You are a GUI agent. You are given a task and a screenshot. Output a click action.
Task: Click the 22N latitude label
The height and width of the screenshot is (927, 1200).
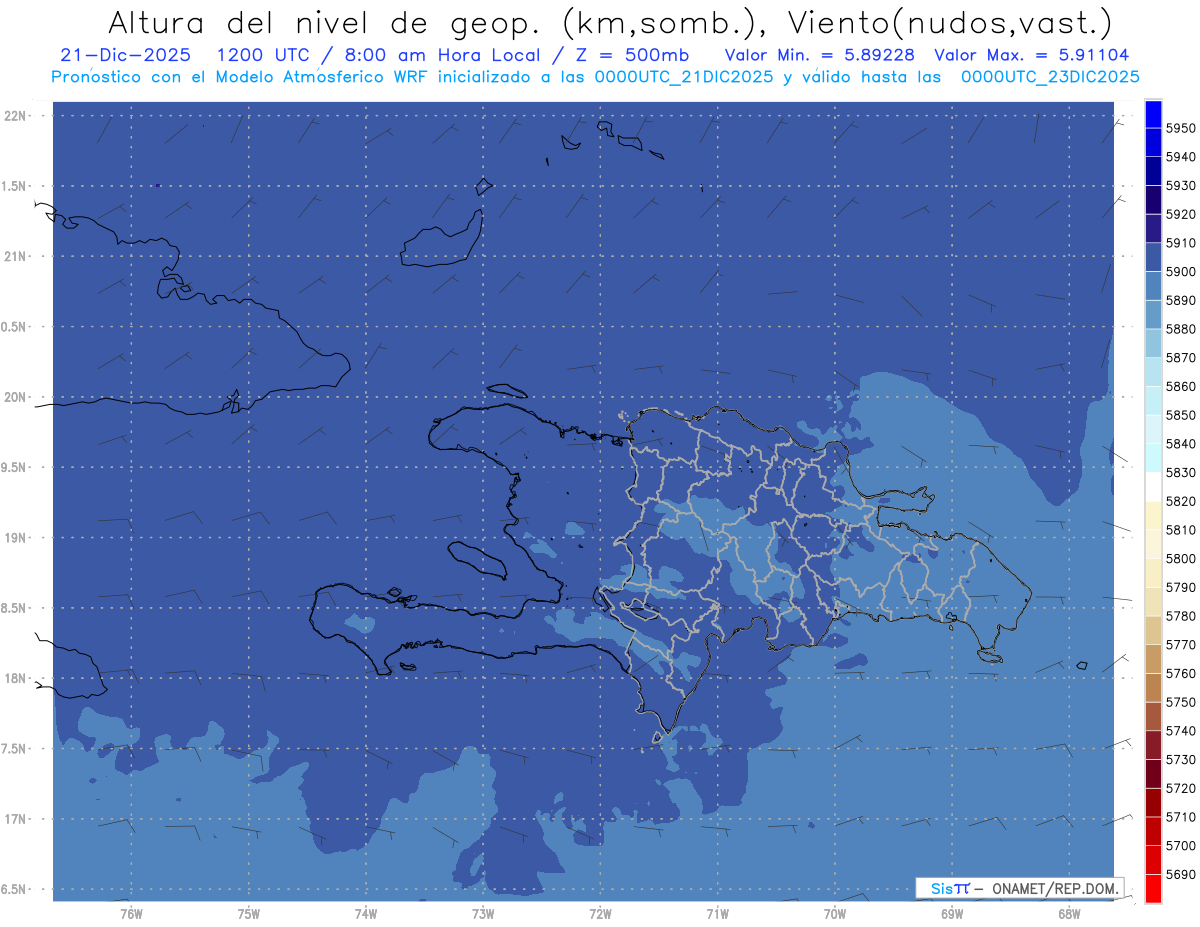[17, 116]
